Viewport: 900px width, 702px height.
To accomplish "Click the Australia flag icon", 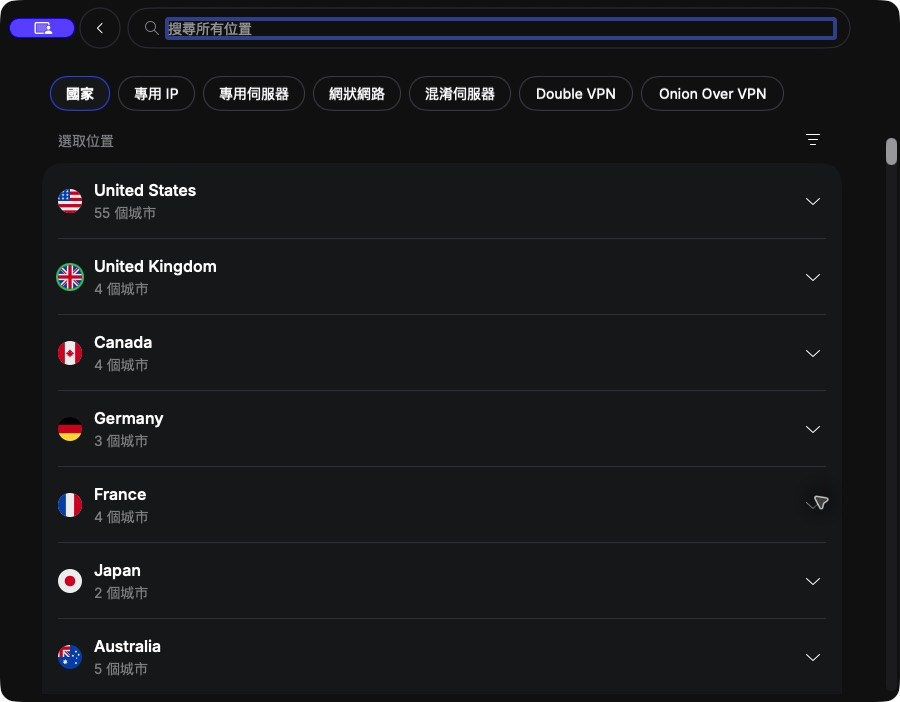I will tap(70, 657).
